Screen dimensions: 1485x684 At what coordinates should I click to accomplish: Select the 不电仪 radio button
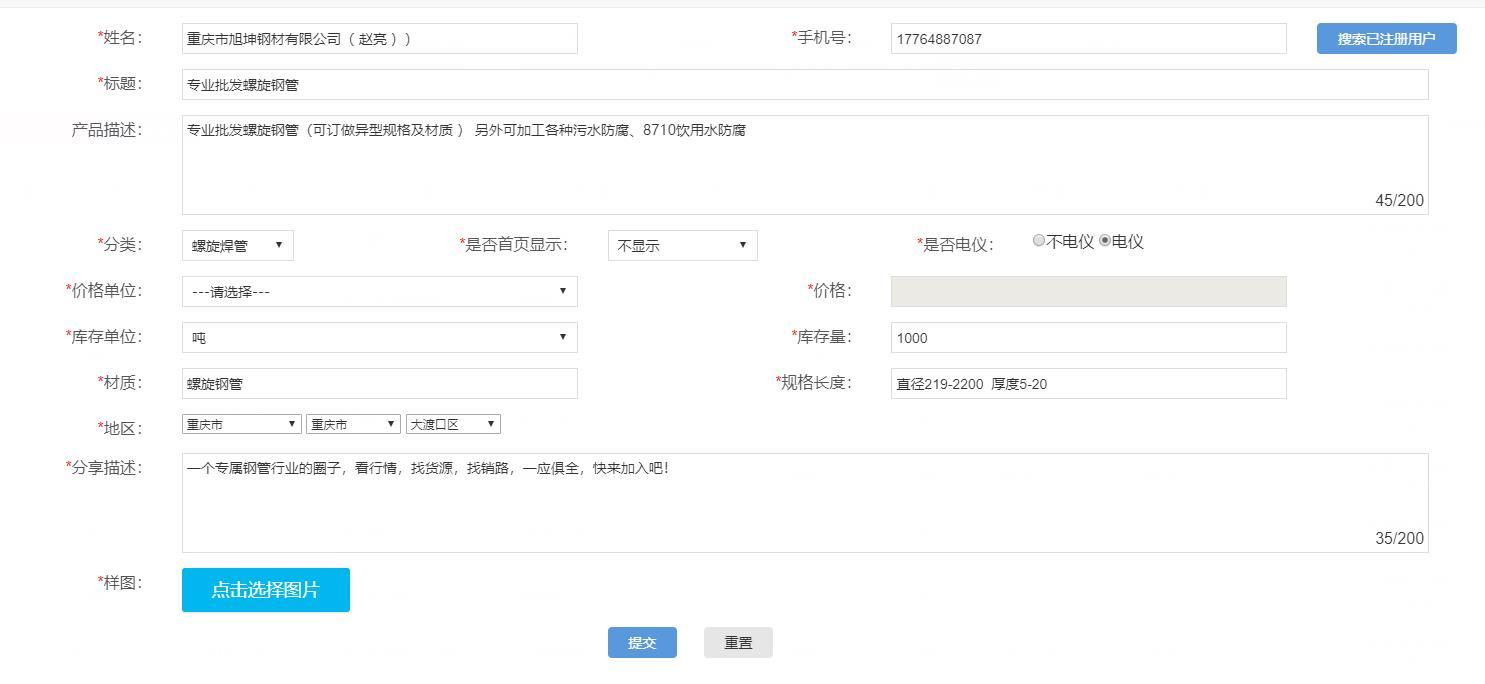click(x=1039, y=241)
